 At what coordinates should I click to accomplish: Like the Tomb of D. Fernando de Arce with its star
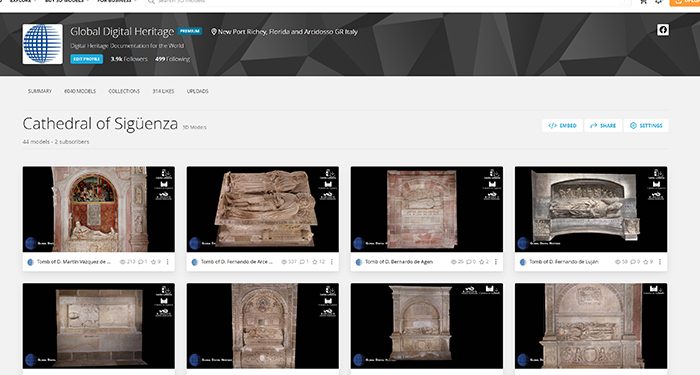[x=315, y=262]
